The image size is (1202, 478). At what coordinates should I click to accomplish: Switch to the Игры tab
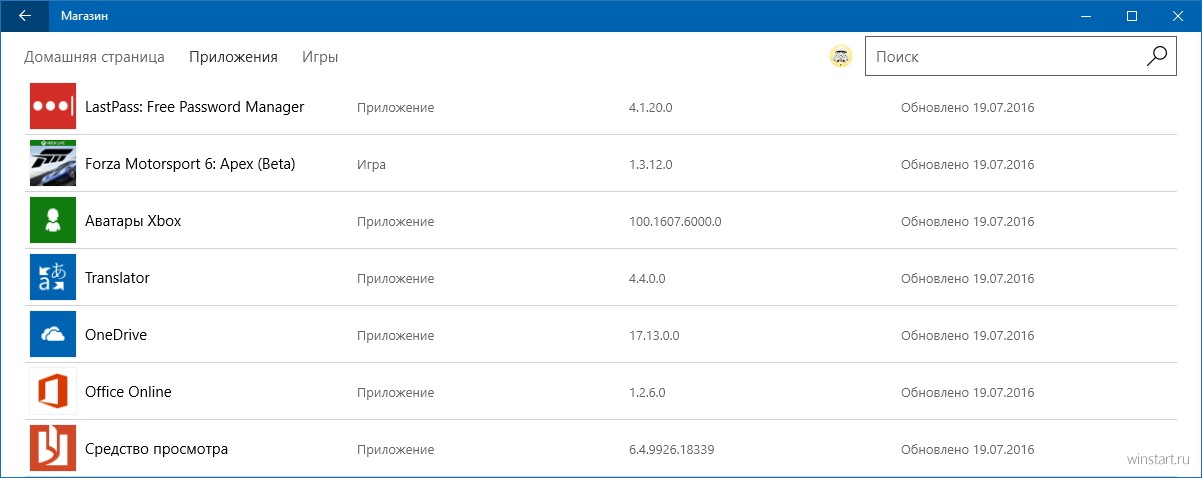pos(320,57)
